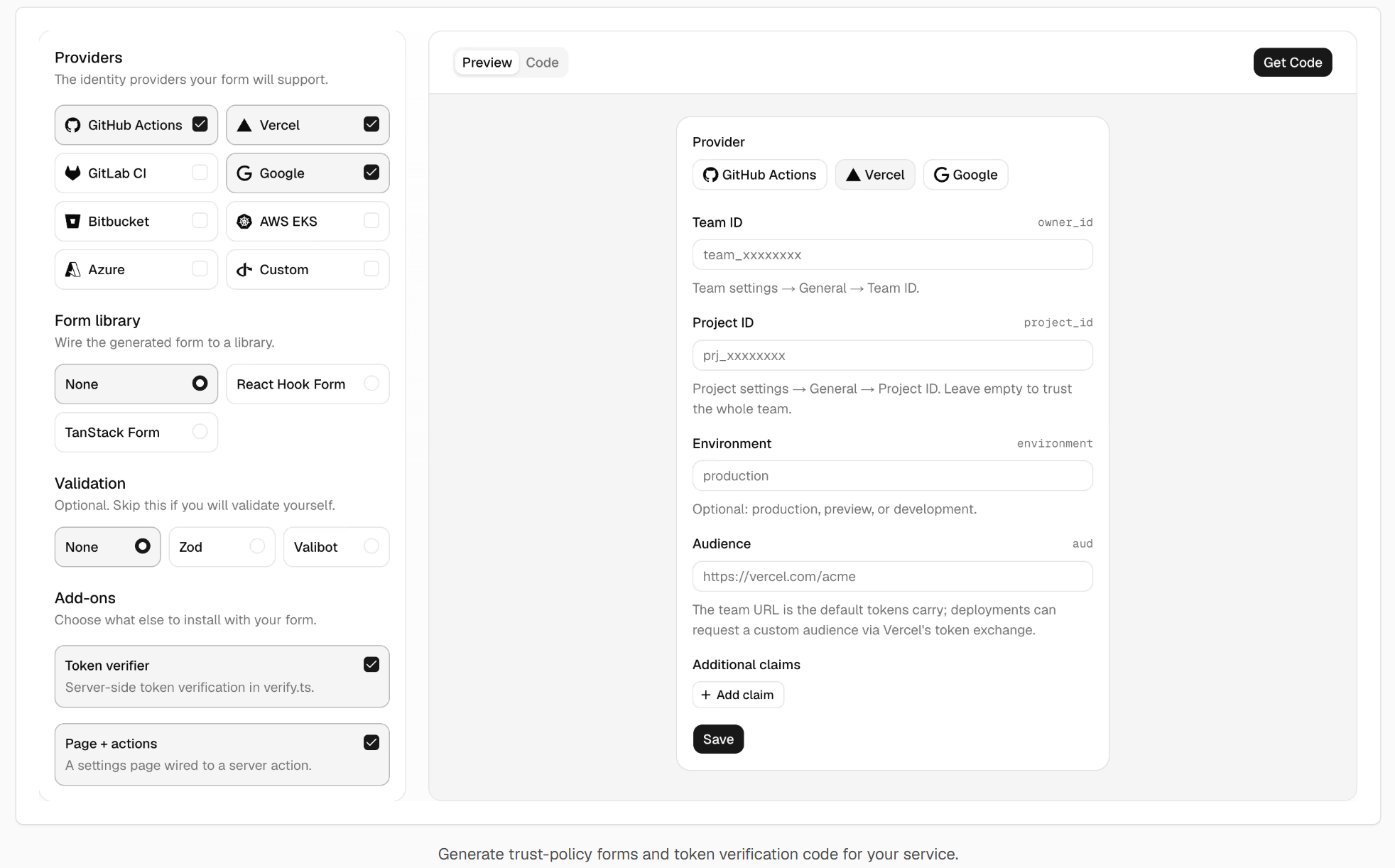Image resolution: width=1395 pixels, height=868 pixels.
Task: Disable the Token verifier add-on checkbox
Action: 371,664
